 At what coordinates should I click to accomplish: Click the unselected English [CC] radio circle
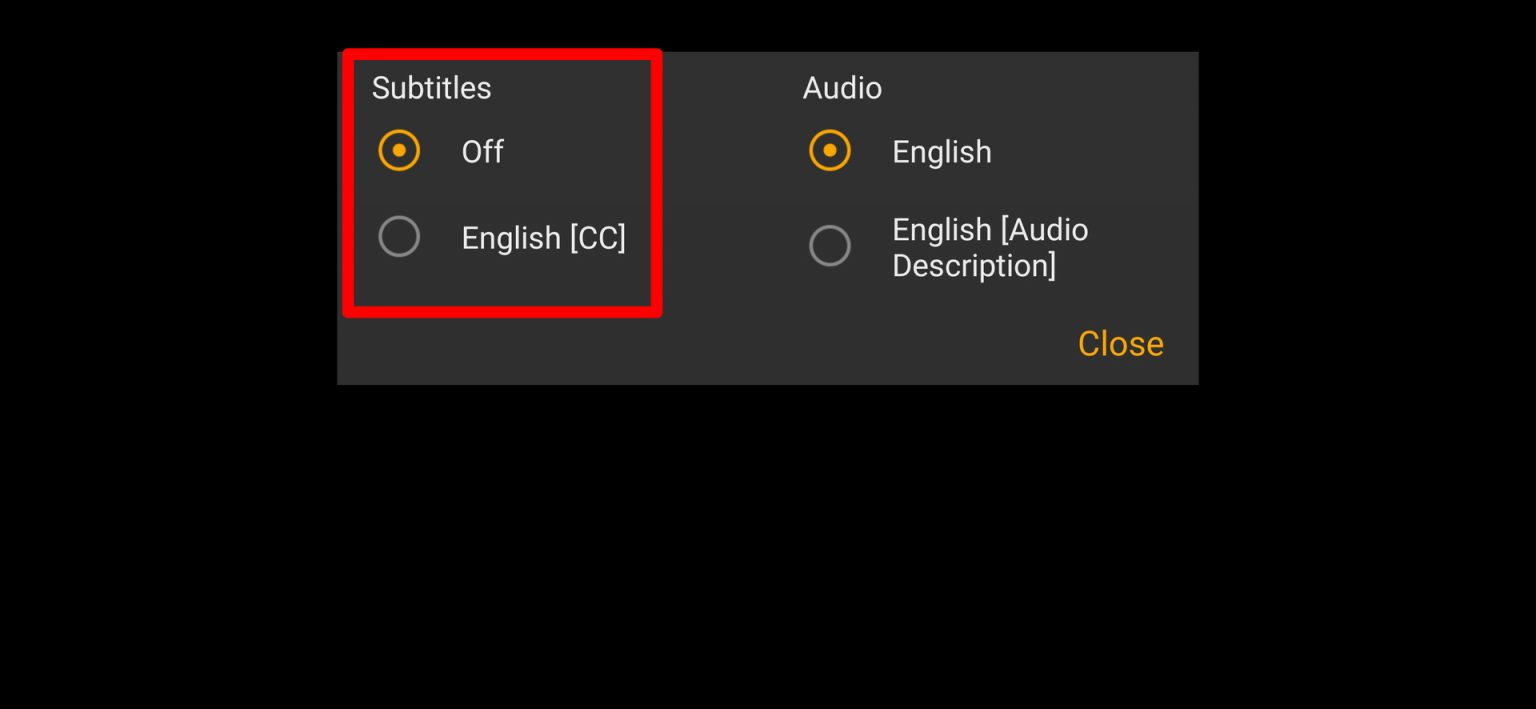pos(399,237)
